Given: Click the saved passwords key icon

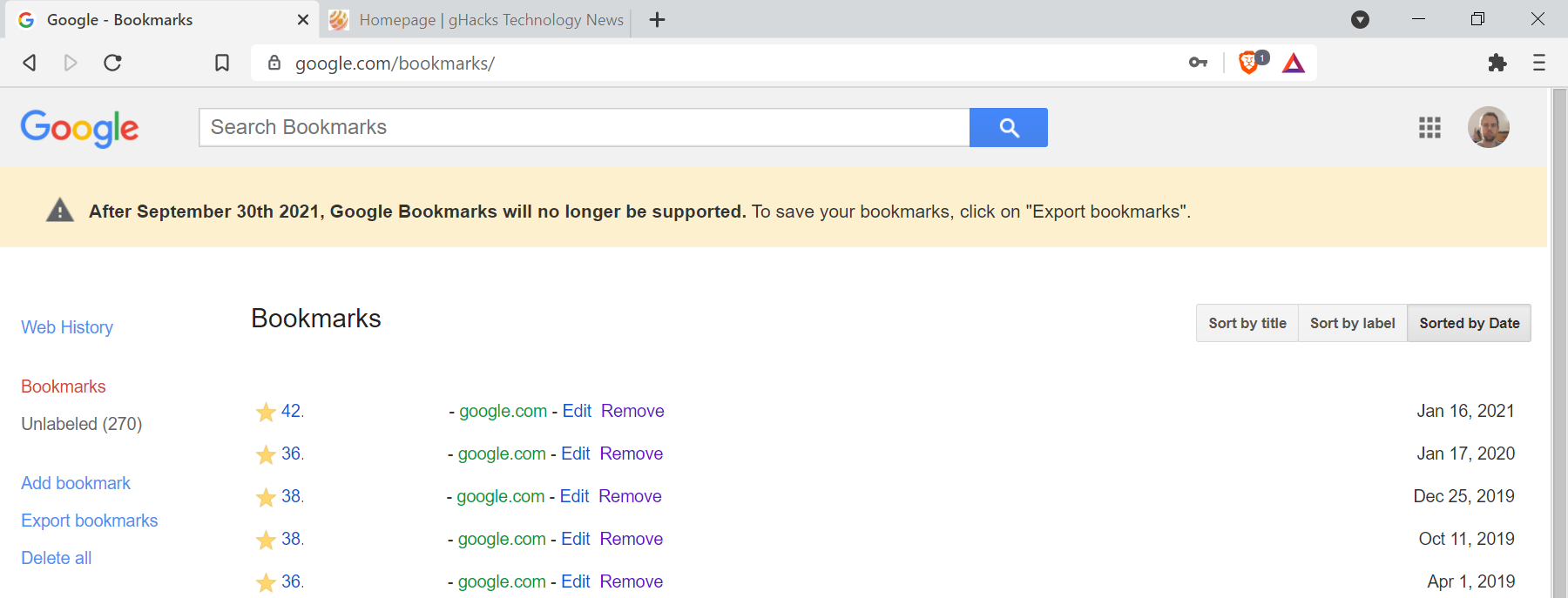Looking at the screenshot, I should click(x=1198, y=63).
